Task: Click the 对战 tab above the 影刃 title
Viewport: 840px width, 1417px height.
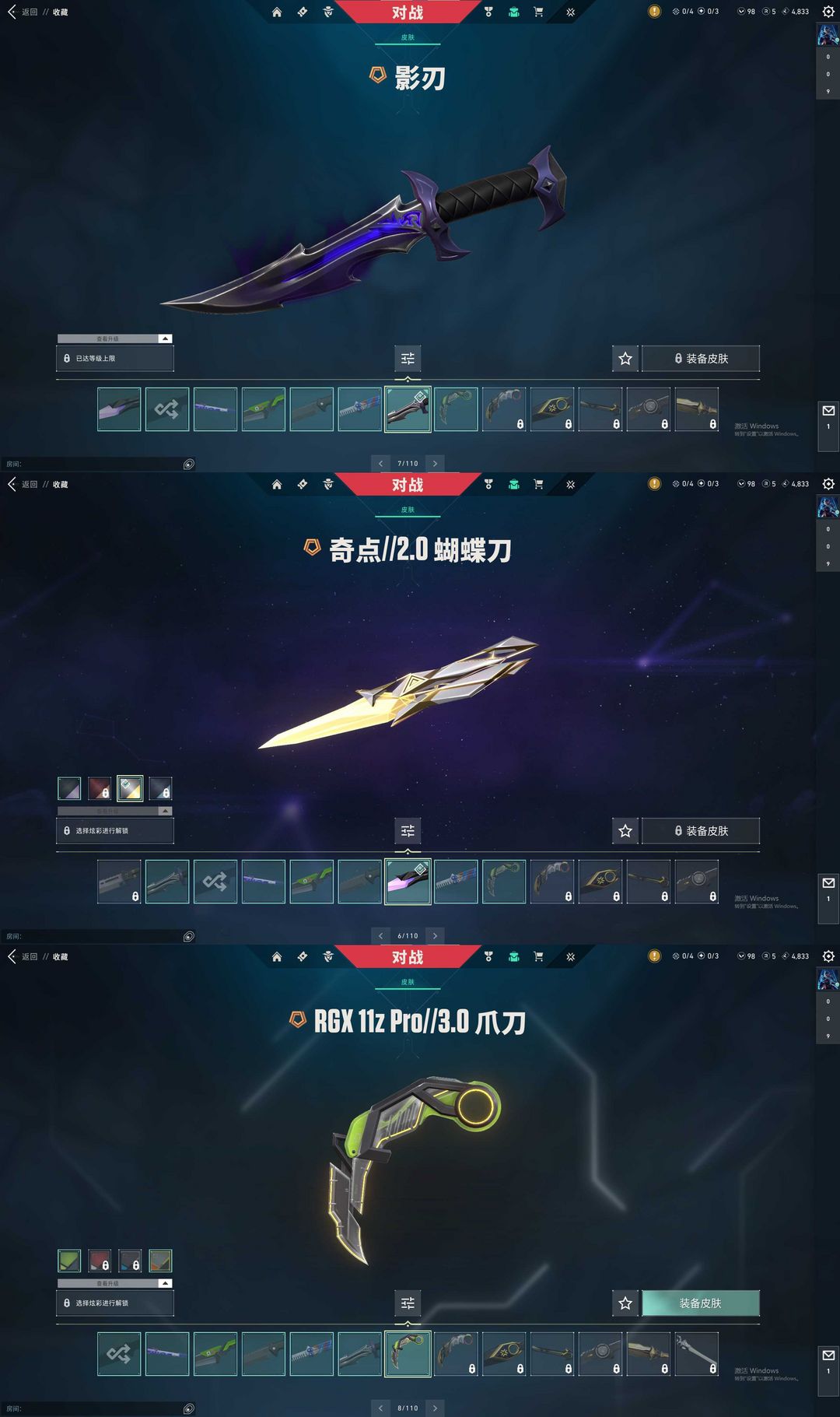Action: [408, 12]
